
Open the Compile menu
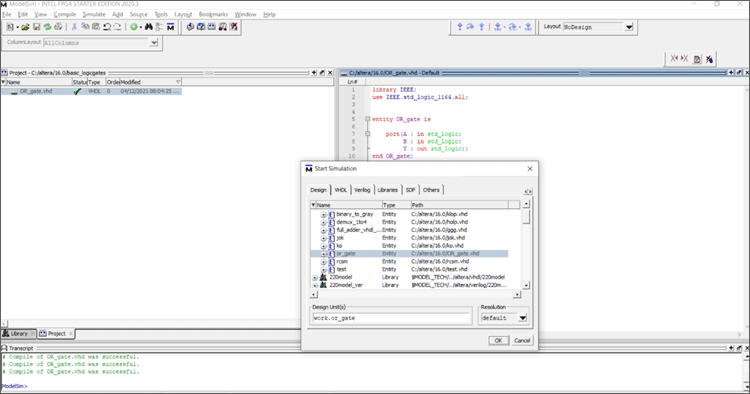[x=65, y=14]
